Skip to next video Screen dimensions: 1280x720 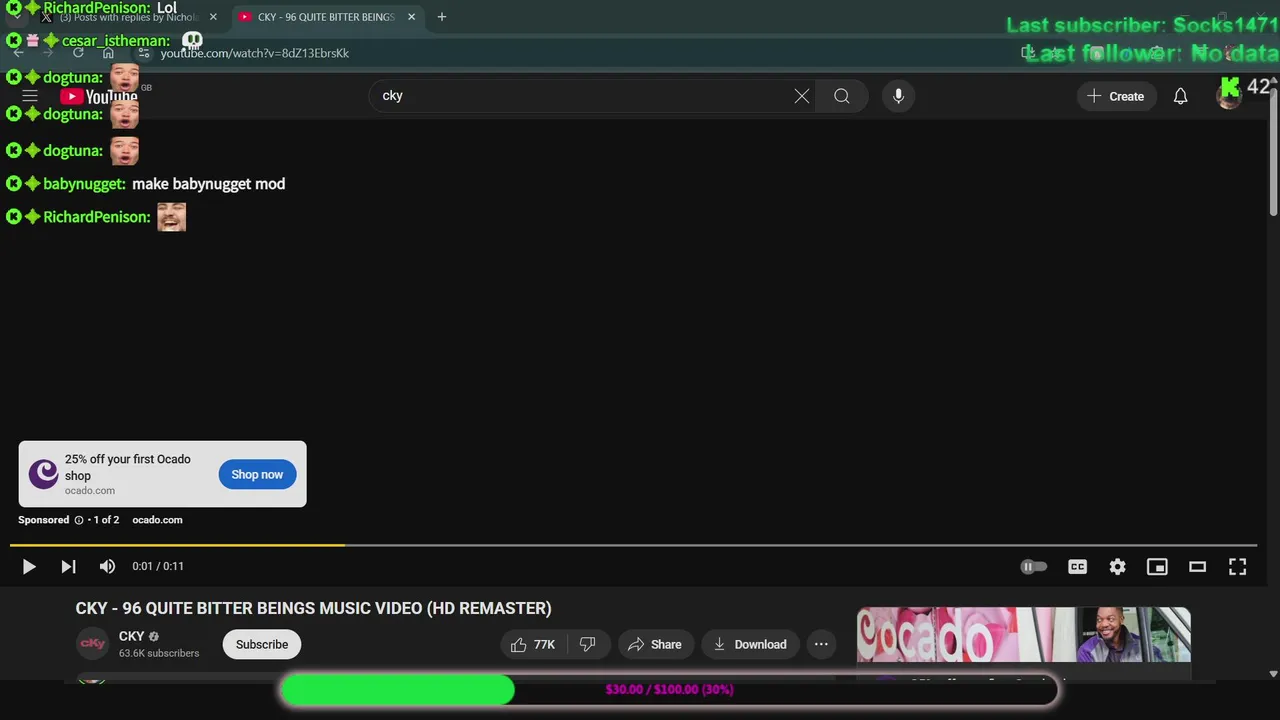click(68, 567)
